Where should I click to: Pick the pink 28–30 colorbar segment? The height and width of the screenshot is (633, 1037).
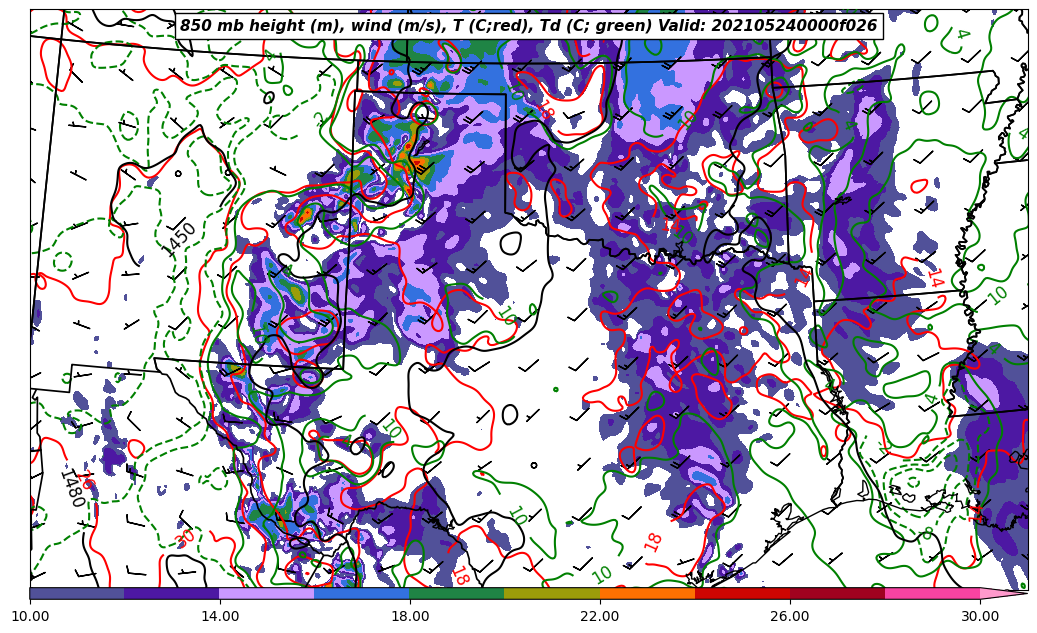(932, 593)
